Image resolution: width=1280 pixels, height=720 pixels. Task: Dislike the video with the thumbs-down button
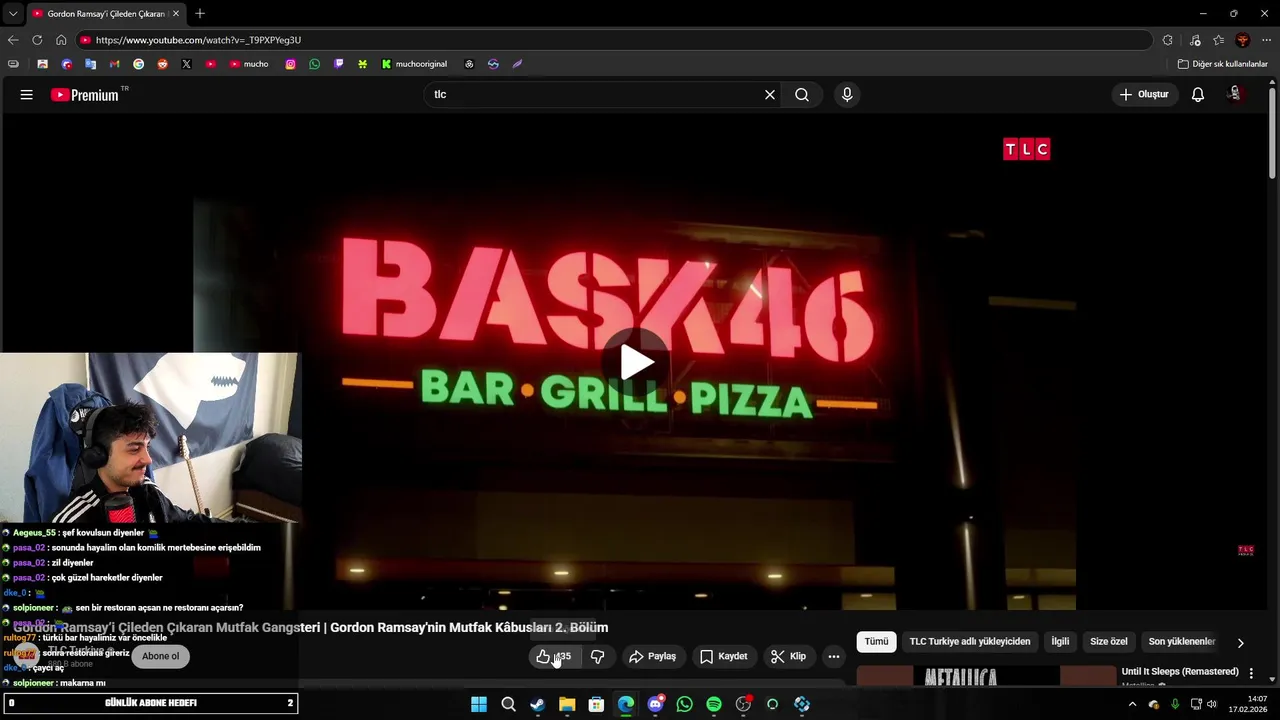(x=597, y=656)
